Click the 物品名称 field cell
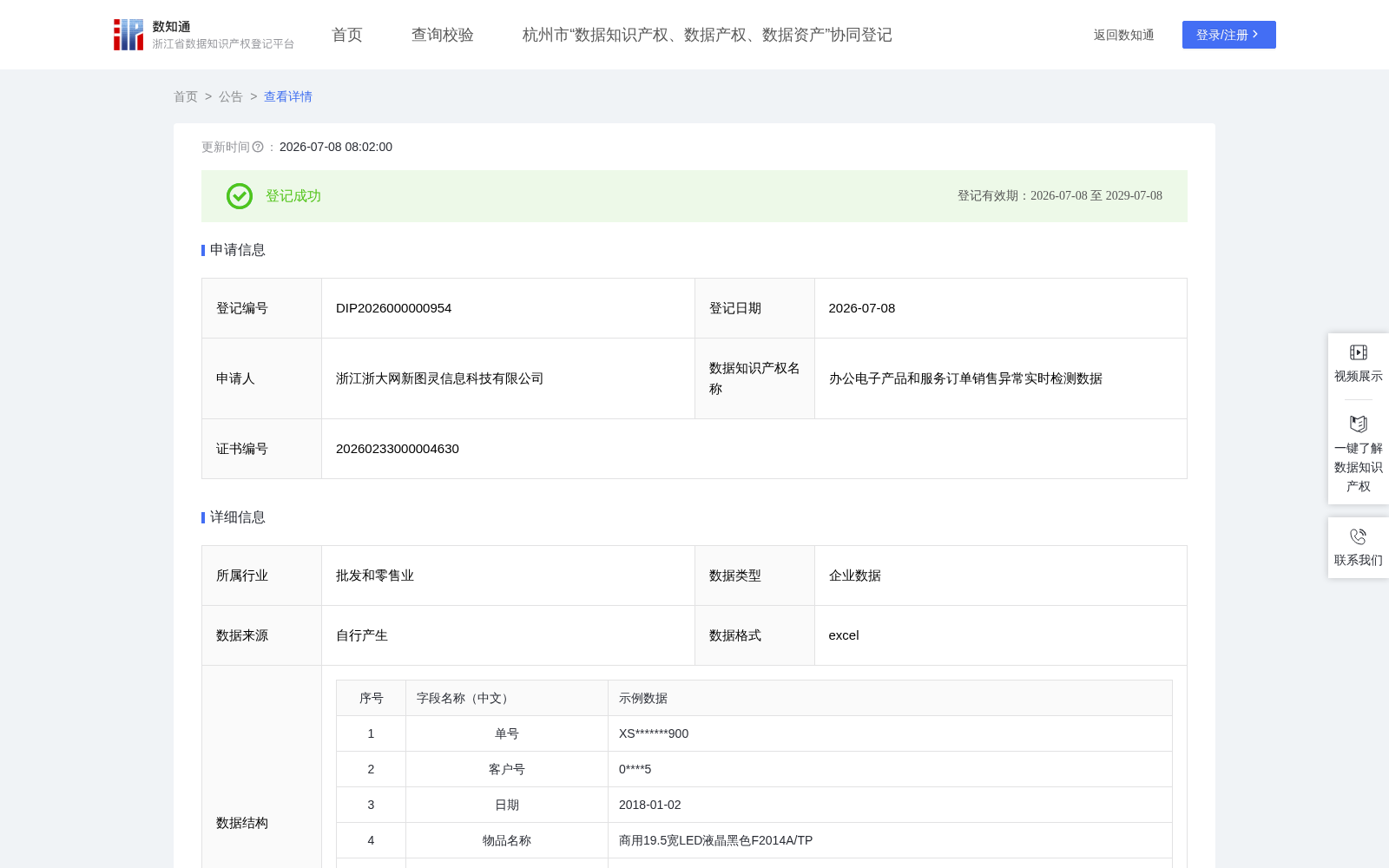Image resolution: width=1389 pixels, height=868 pixels. 507,840
